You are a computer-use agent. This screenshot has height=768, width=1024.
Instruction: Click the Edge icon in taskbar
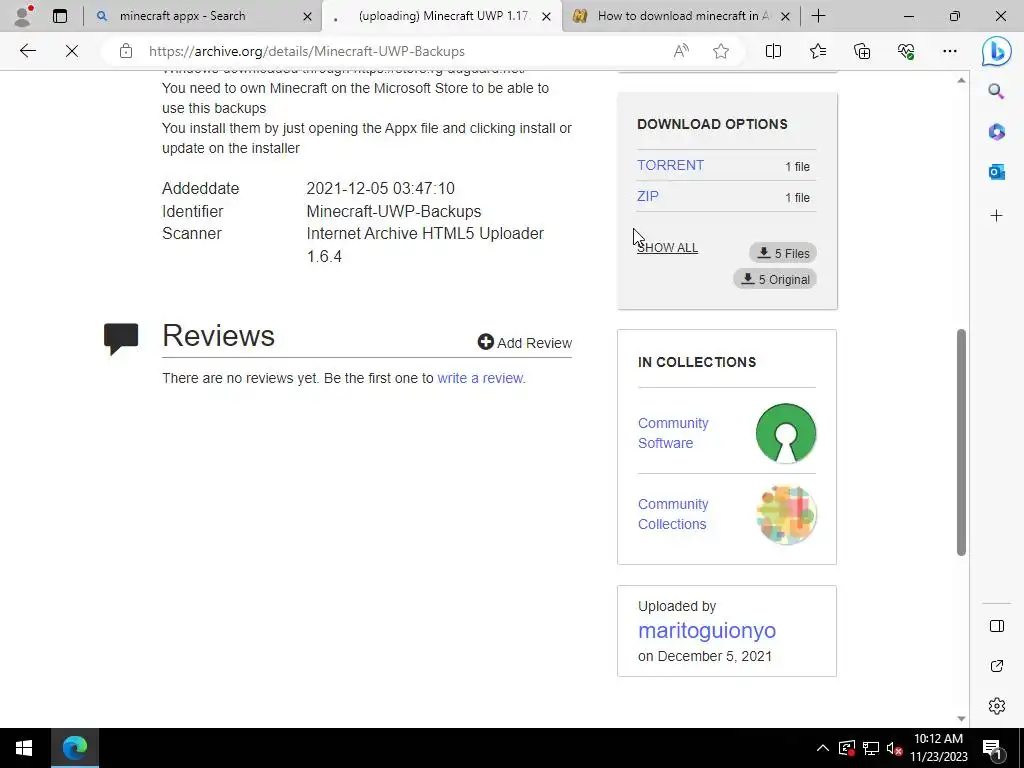coord(74,748)
